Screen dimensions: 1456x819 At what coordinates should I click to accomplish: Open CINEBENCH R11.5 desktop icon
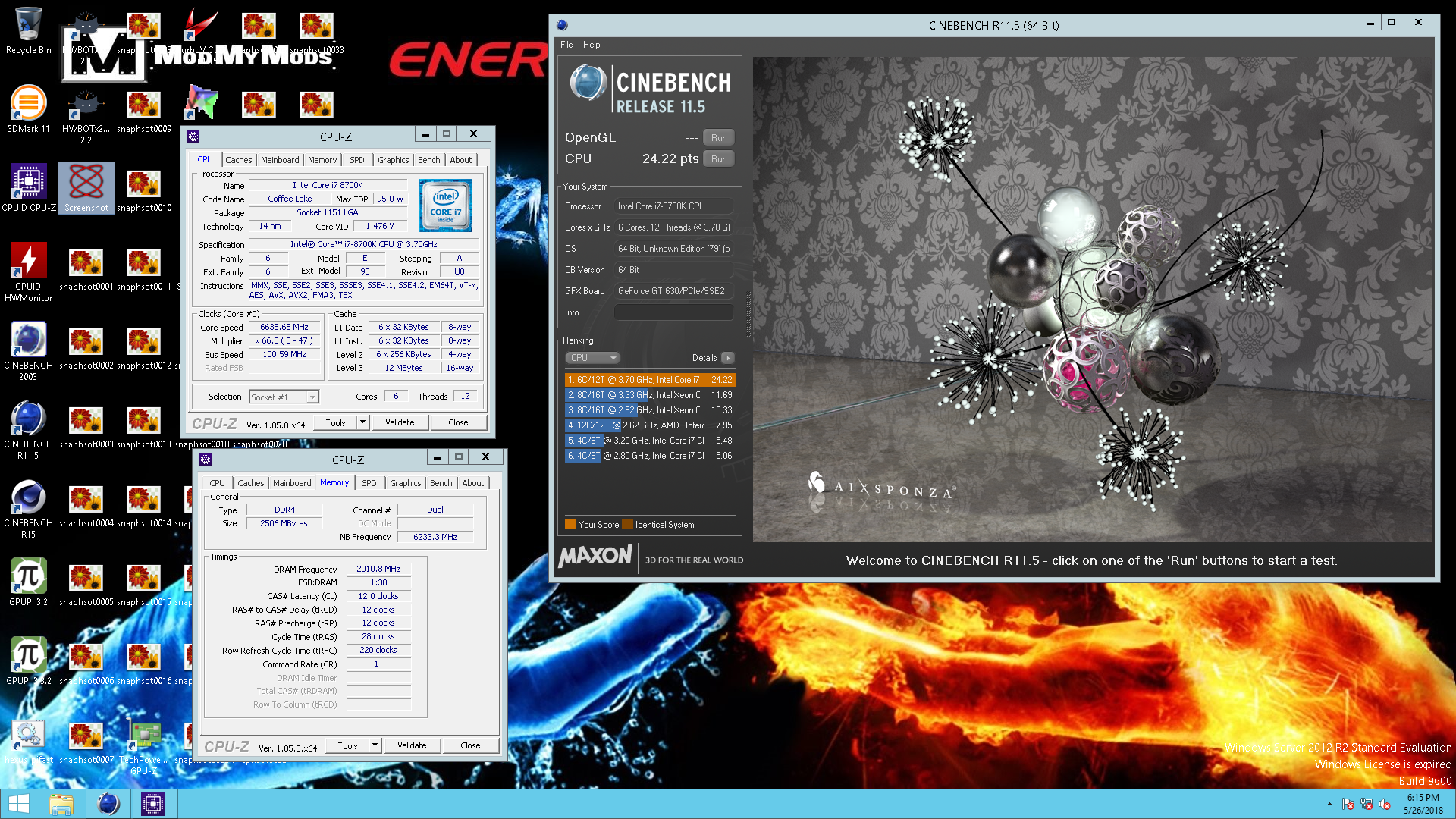[28, 430]
